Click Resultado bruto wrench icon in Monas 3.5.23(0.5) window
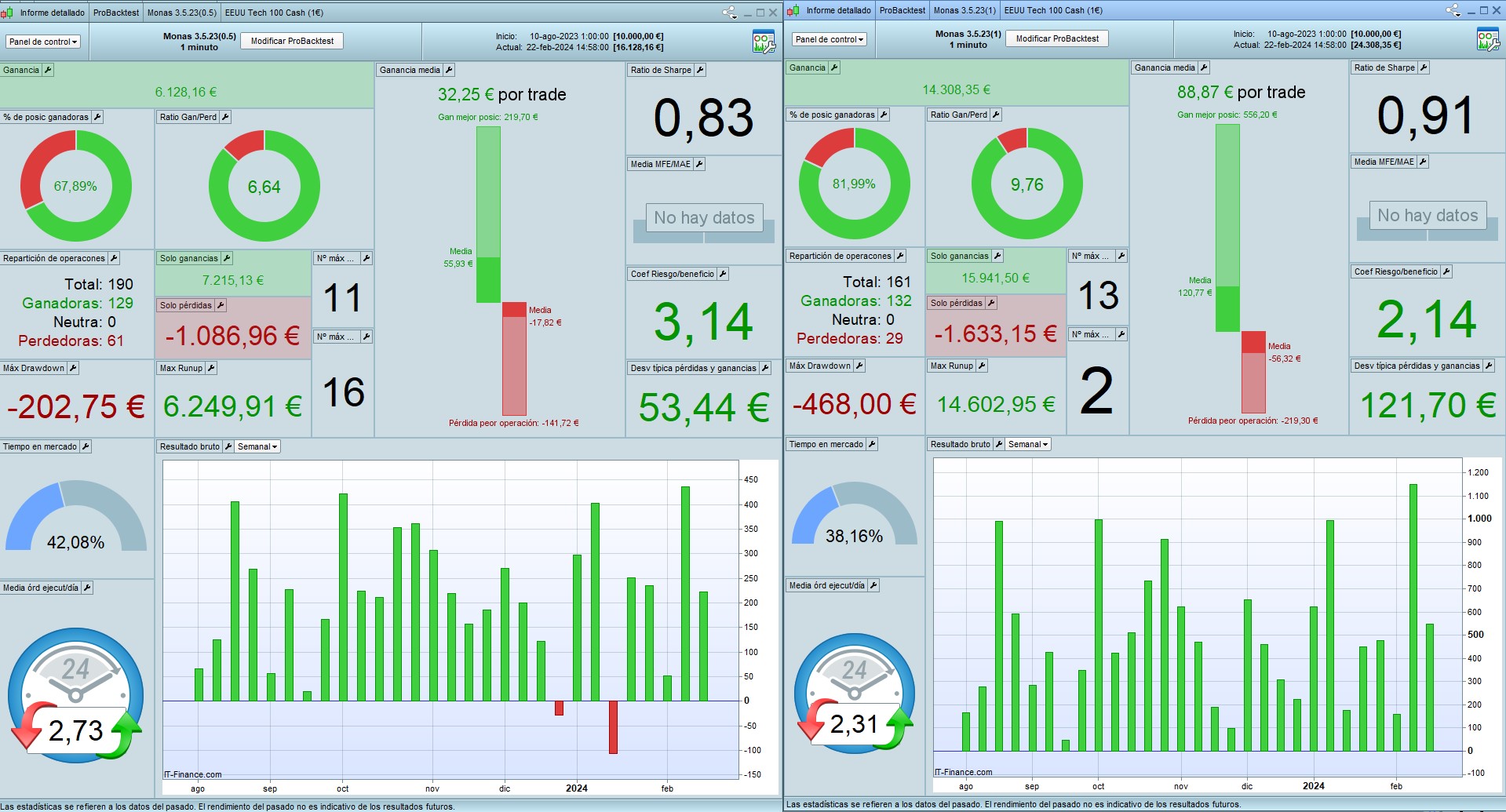The height and width of the screenshot is (812, 1506). [228, 446]
